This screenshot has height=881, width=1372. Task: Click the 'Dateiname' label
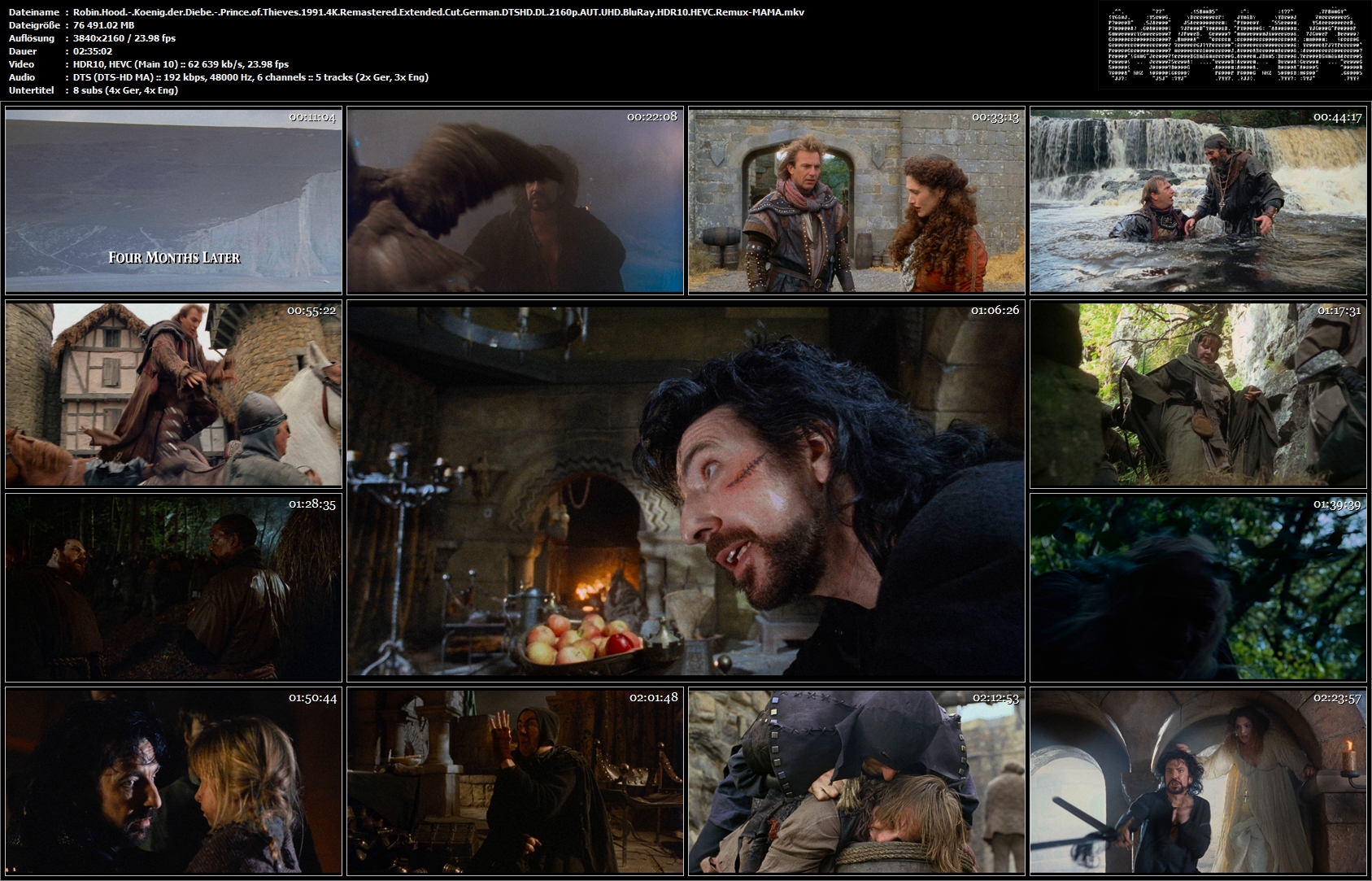tap(33, 12)
